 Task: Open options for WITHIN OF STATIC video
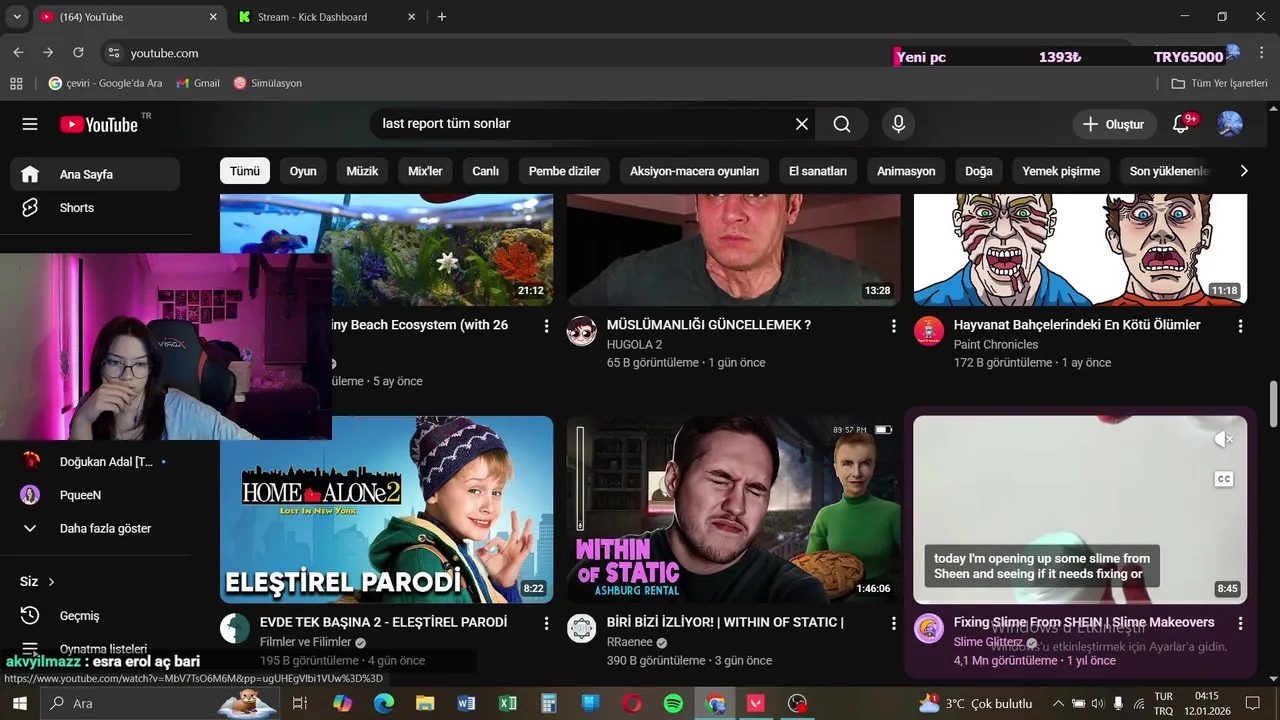893,623
